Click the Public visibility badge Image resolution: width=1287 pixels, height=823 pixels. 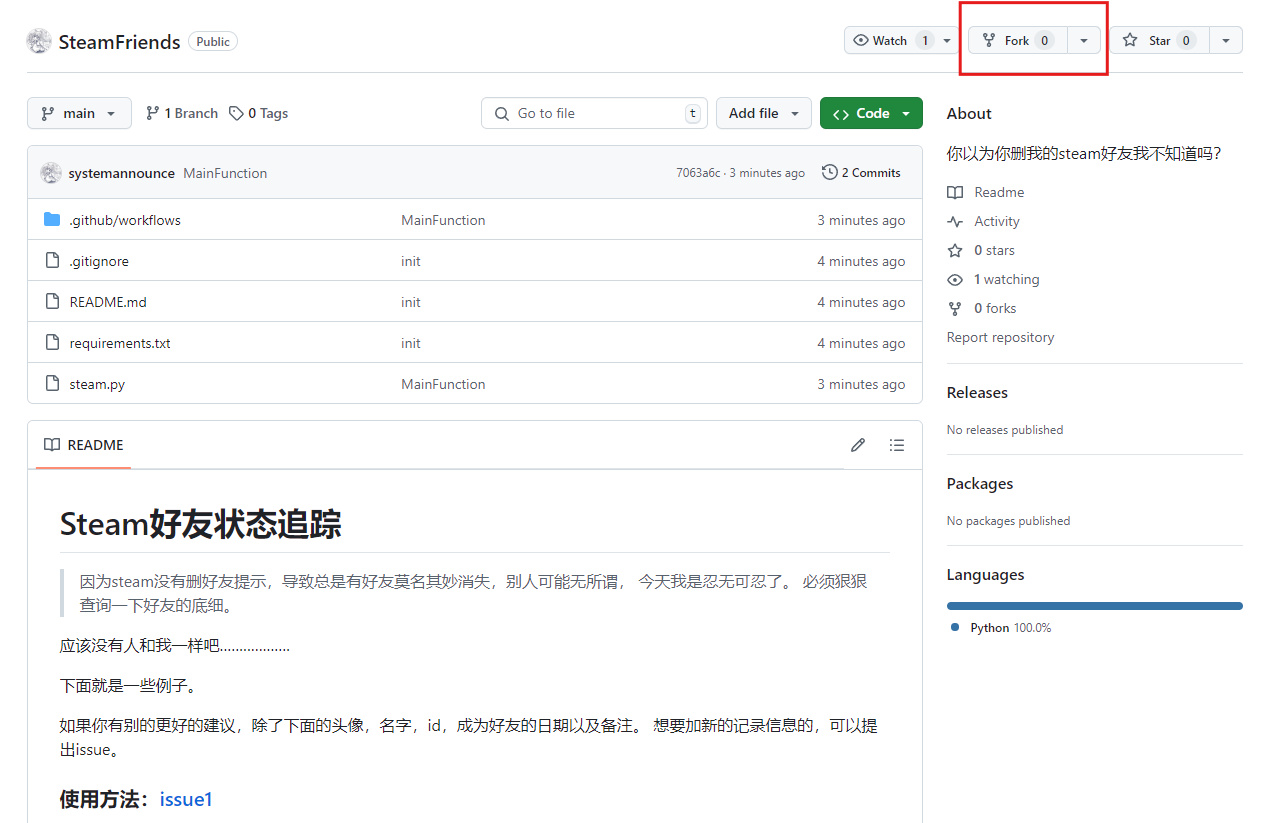click(213, 41)
